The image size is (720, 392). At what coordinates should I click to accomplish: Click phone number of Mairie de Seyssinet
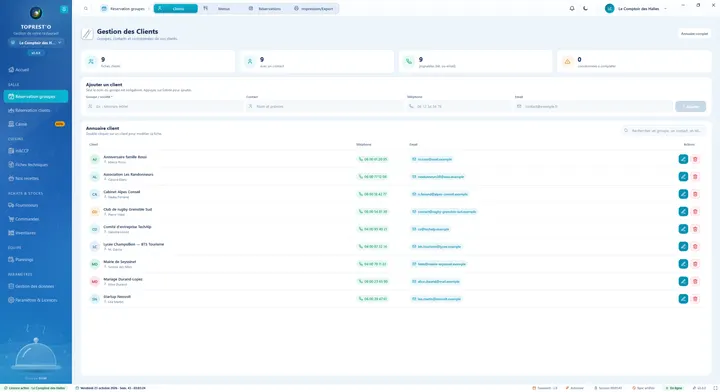372,264
